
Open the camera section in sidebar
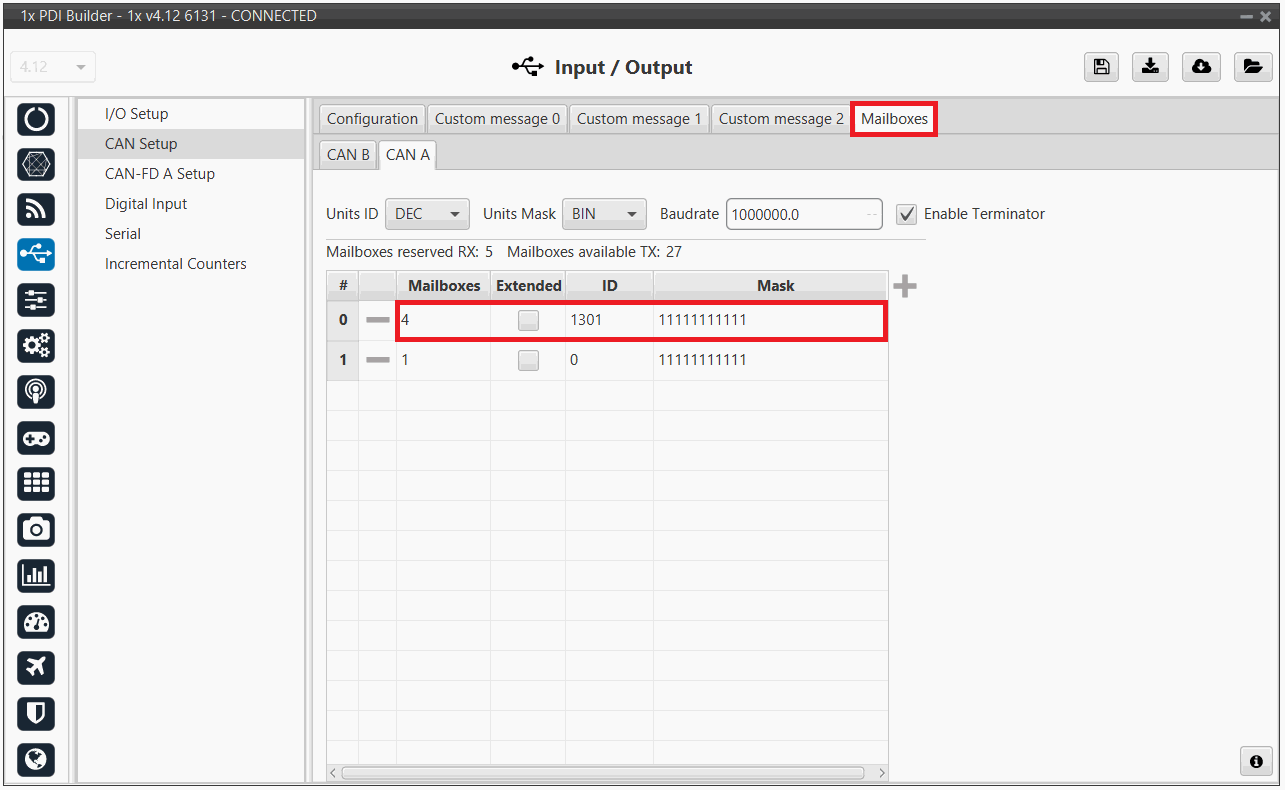pyautogui.click(x=37, y=529)
